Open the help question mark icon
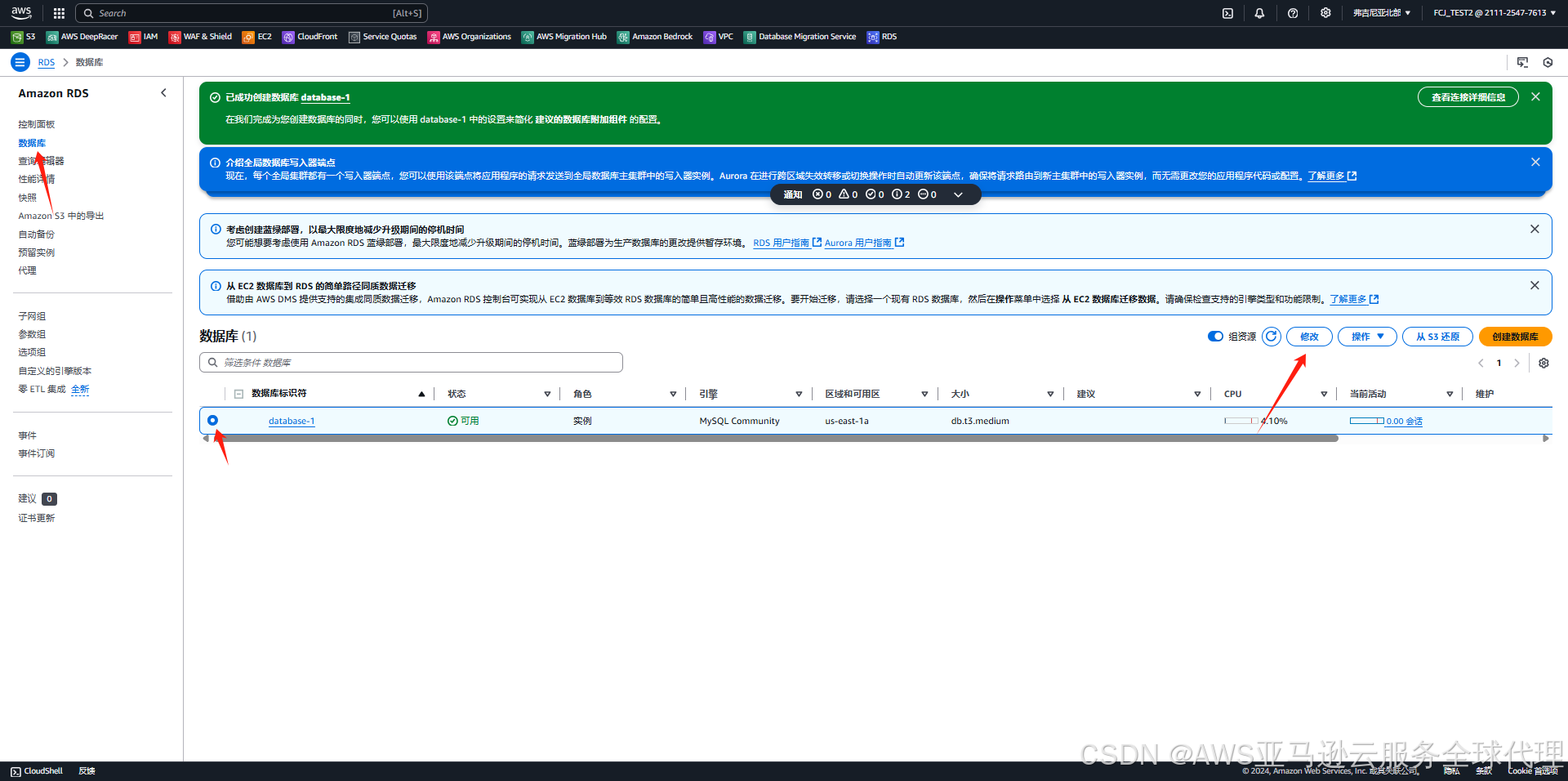1568x781 pixels. 1293,13
